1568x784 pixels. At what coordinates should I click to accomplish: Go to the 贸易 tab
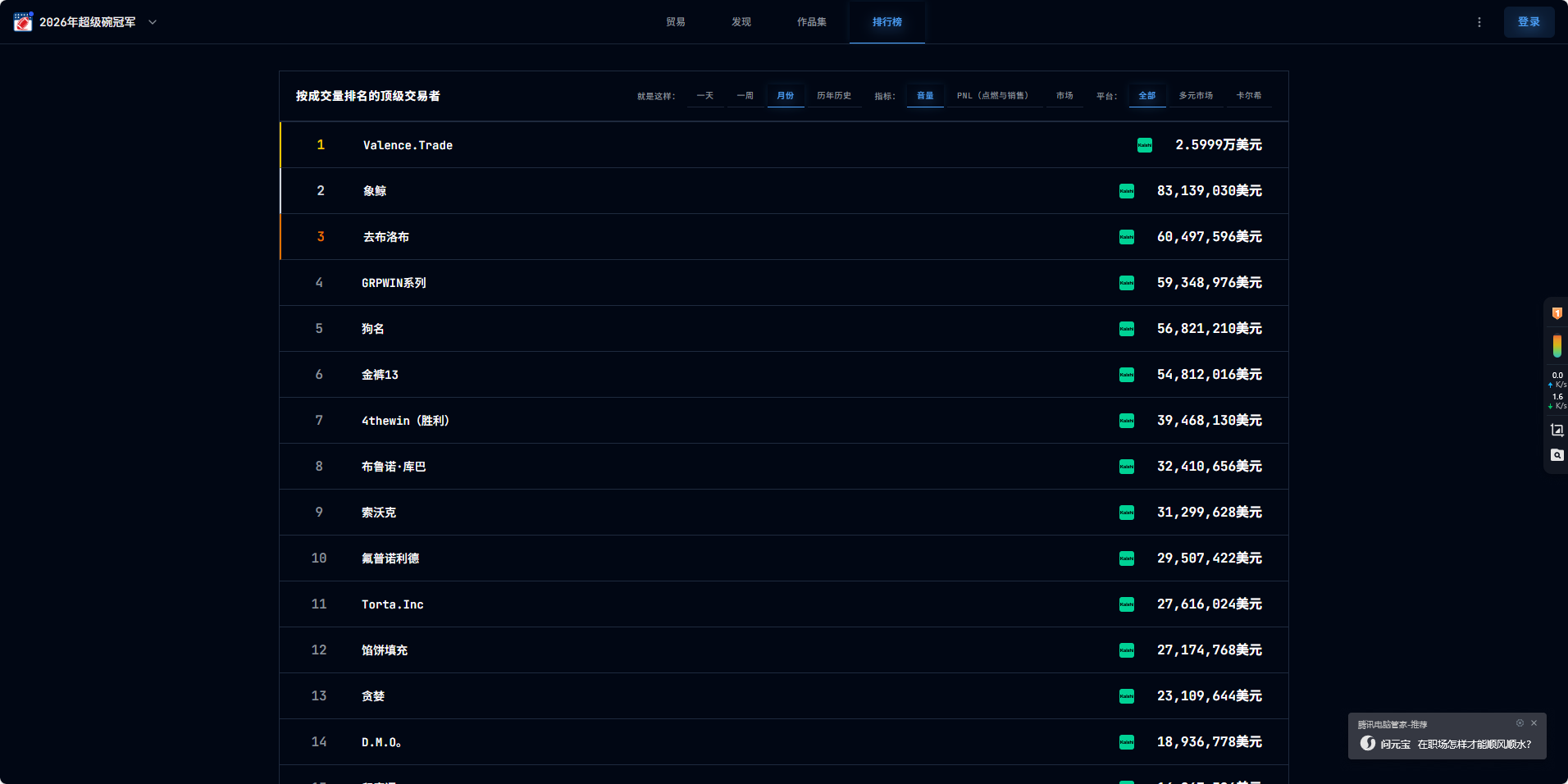[x=675, y=22]
